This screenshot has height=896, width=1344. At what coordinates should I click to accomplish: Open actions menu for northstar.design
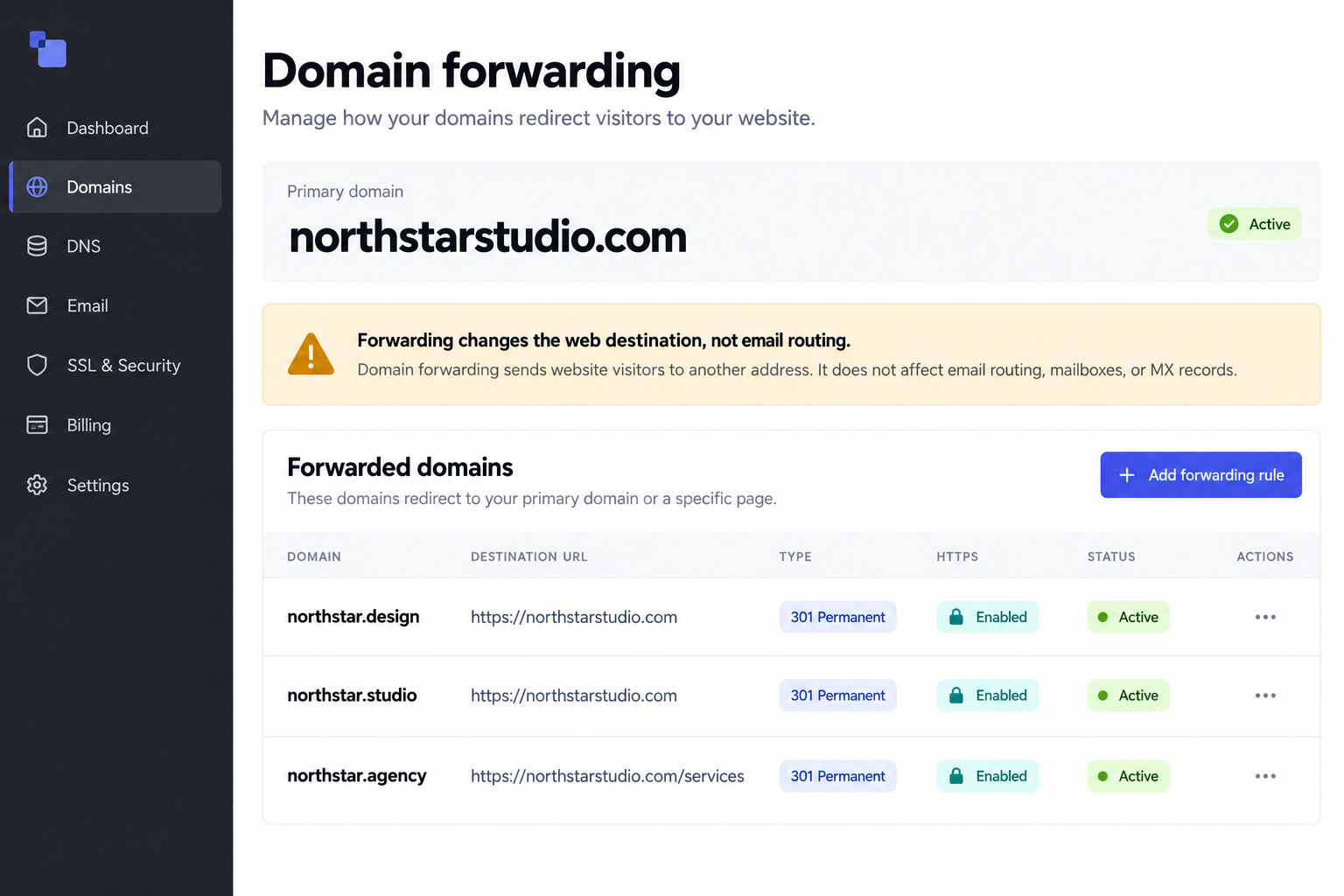(x=1265, y=617)
